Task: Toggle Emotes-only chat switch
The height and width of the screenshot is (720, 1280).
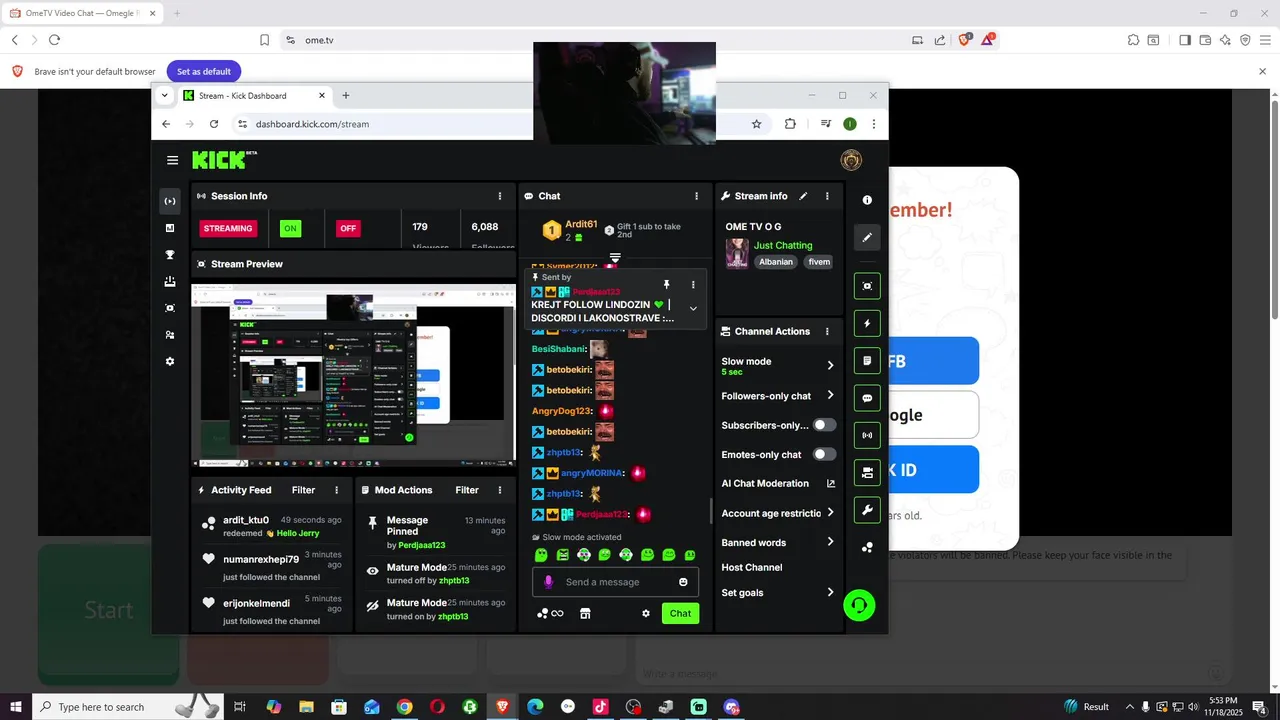Action: [824, 454]
